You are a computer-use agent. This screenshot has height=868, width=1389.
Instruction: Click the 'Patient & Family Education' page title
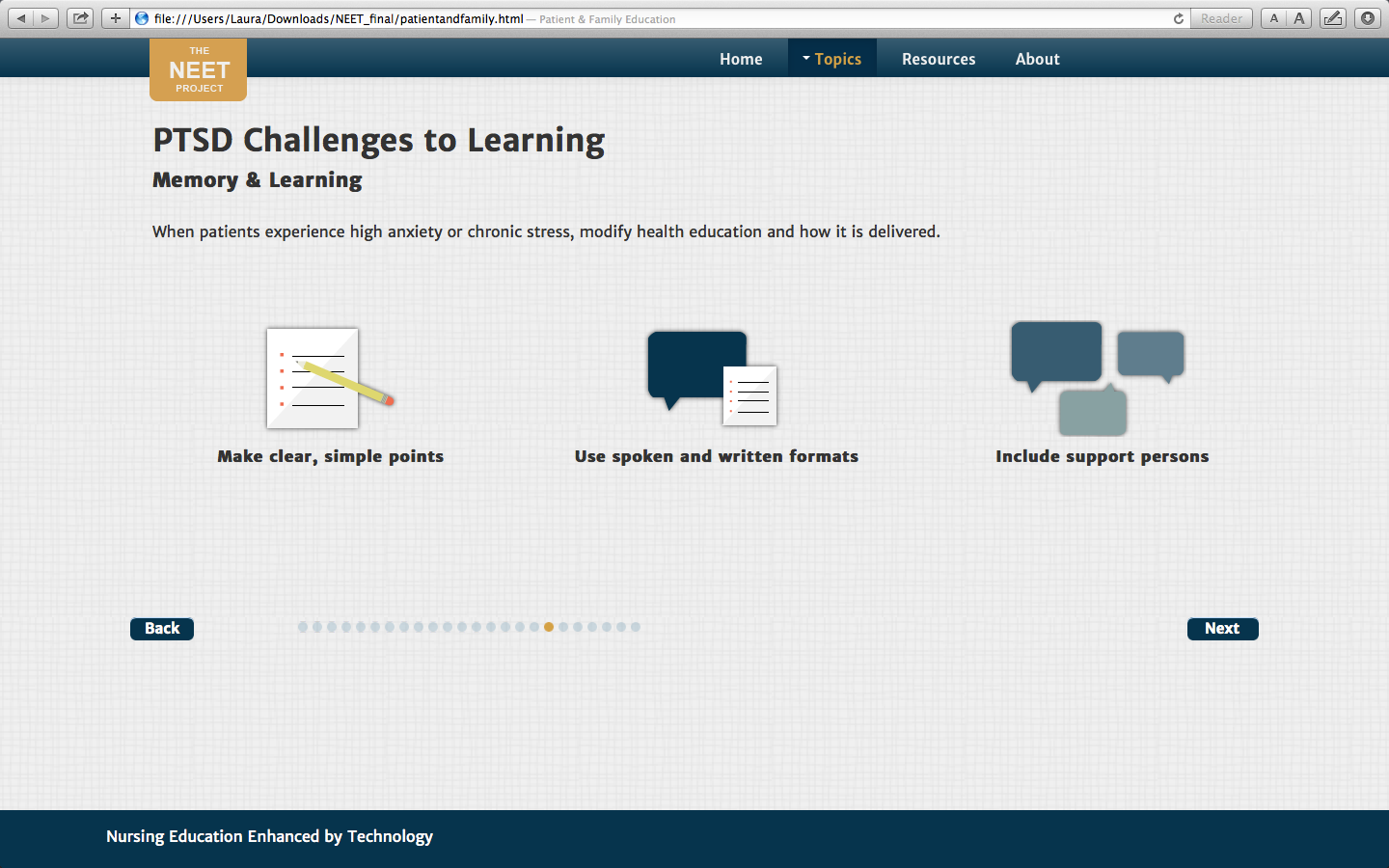[608, 19]
